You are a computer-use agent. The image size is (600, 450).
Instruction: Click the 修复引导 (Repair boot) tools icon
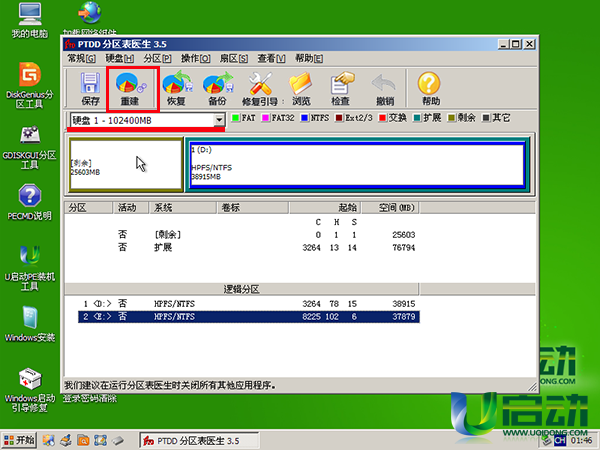point(260,88)
